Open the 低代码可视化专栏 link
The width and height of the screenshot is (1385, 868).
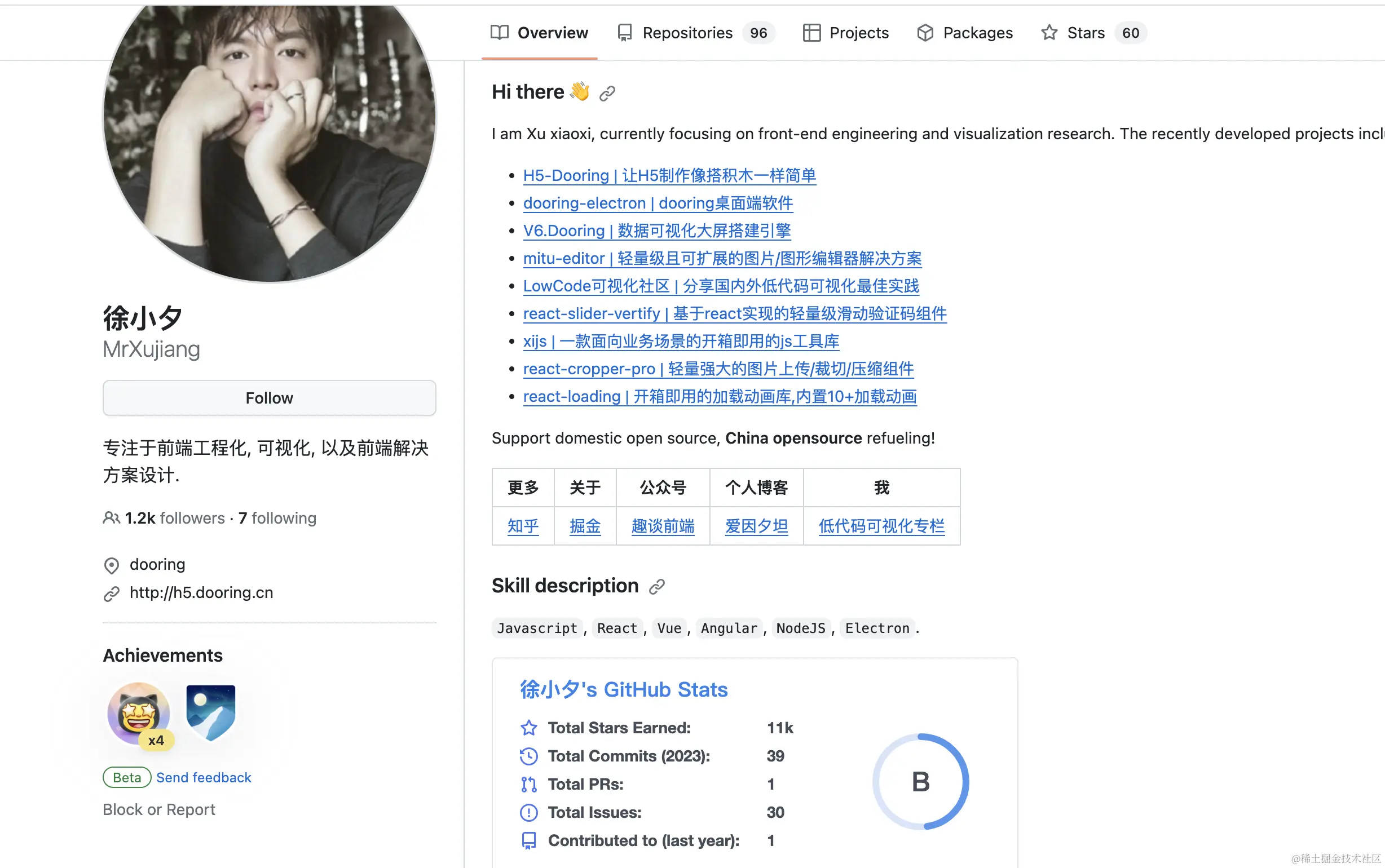881,526
